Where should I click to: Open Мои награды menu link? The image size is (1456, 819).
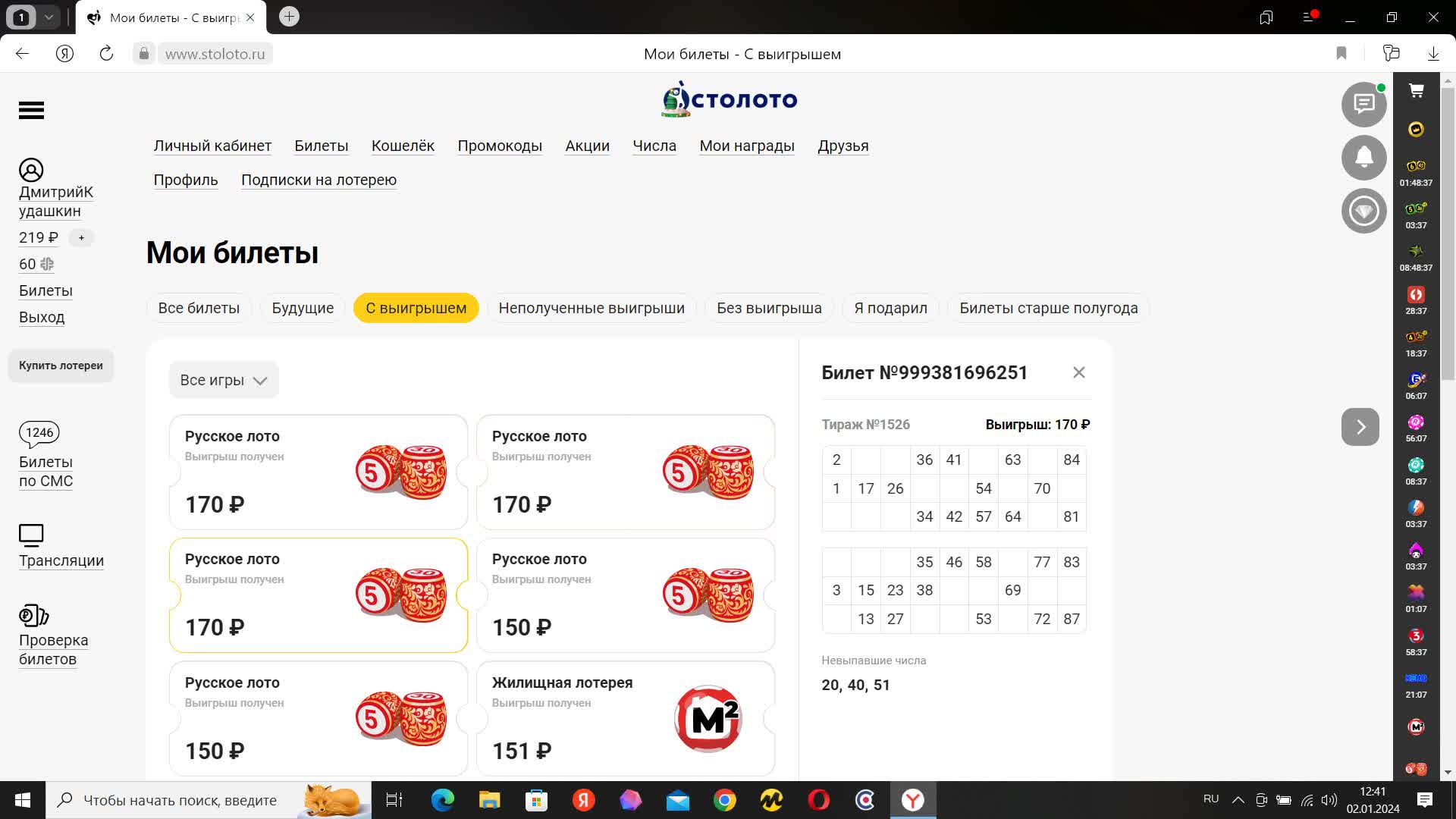point(747,146)
